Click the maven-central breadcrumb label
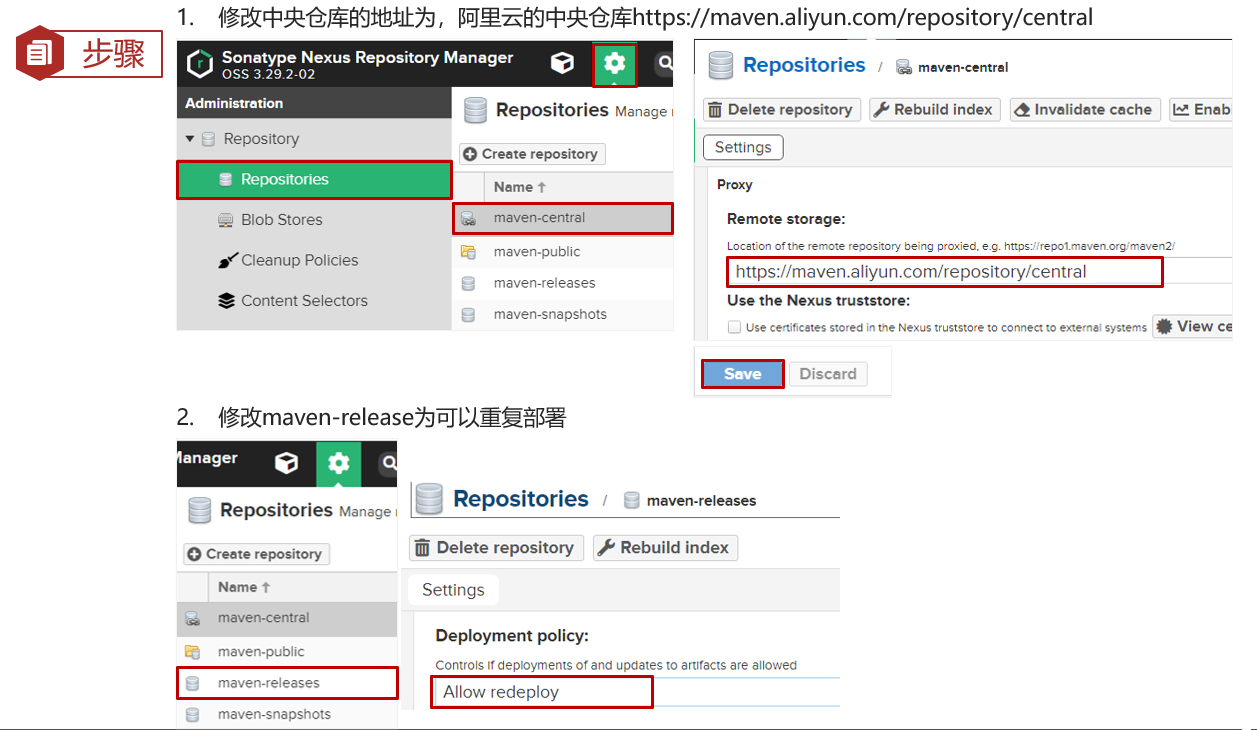The image size is (1257, 730). click(963, 67)
